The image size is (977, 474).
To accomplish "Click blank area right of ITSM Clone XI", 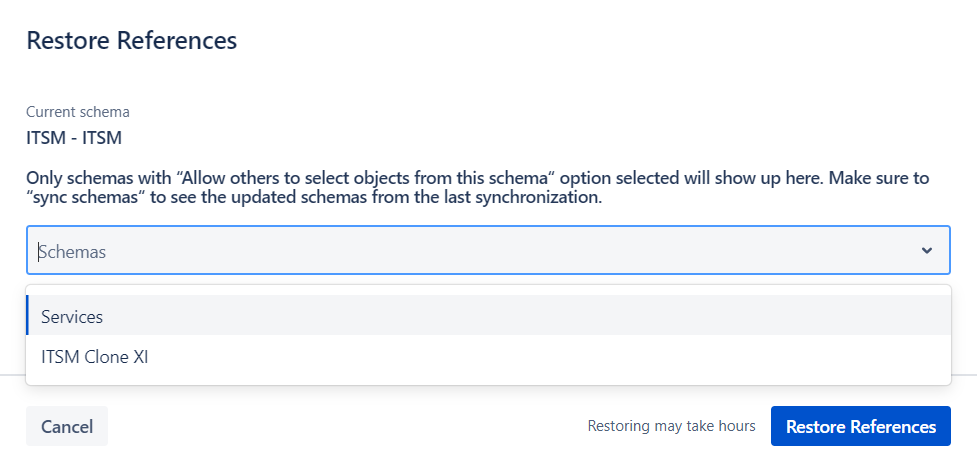I will [548, 357].
